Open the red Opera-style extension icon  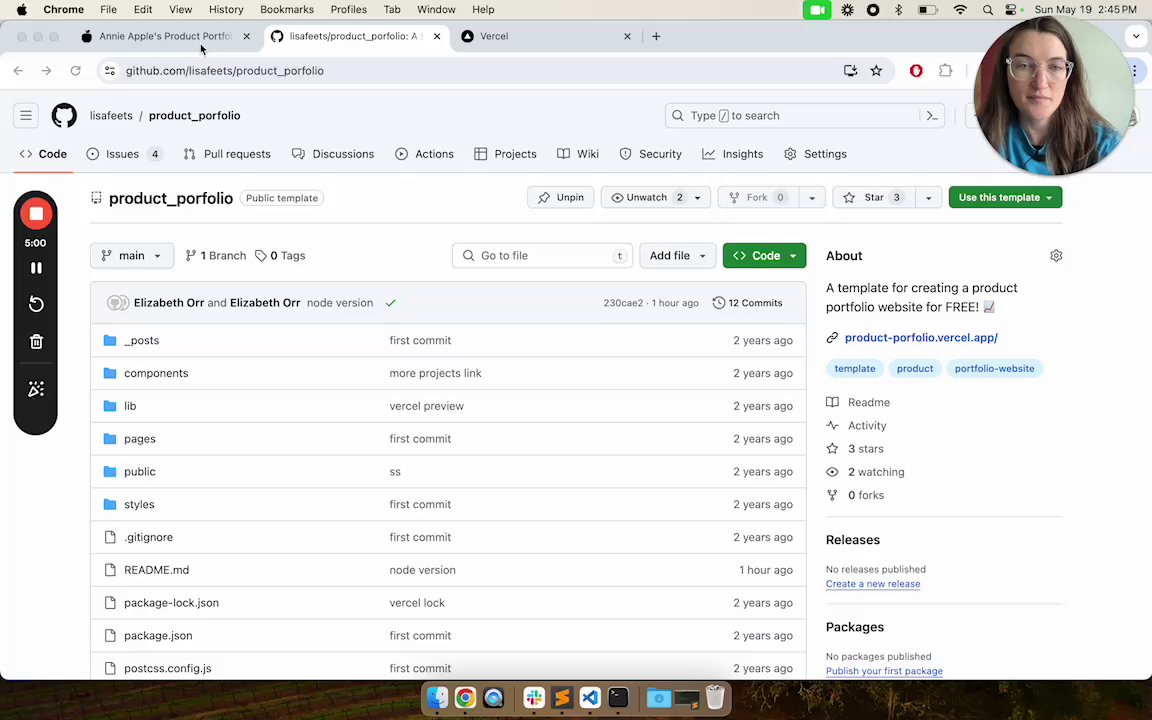pyautogui.click(x=915, y=71)
